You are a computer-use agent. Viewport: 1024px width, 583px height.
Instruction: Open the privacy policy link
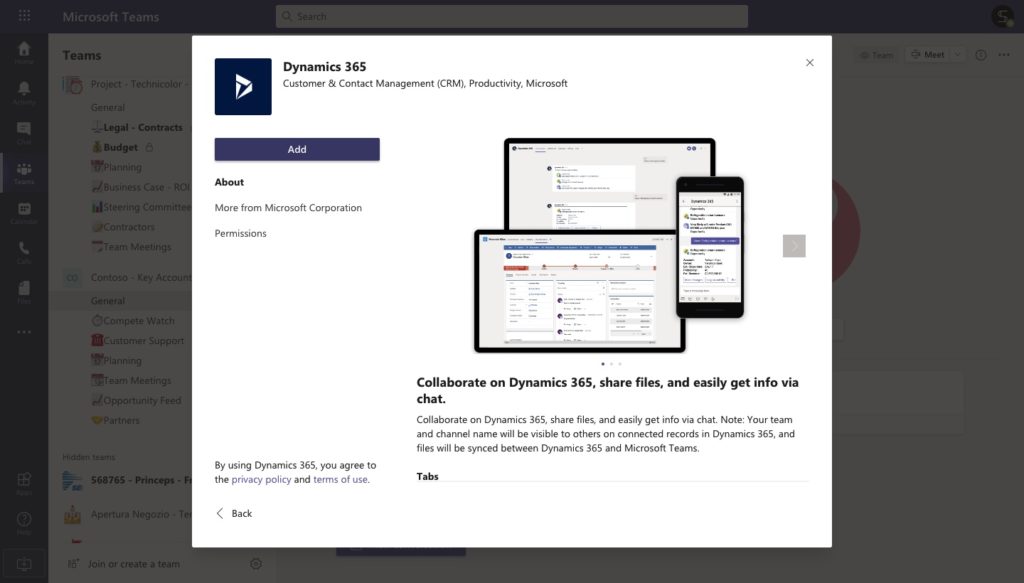tap(261, 479)
